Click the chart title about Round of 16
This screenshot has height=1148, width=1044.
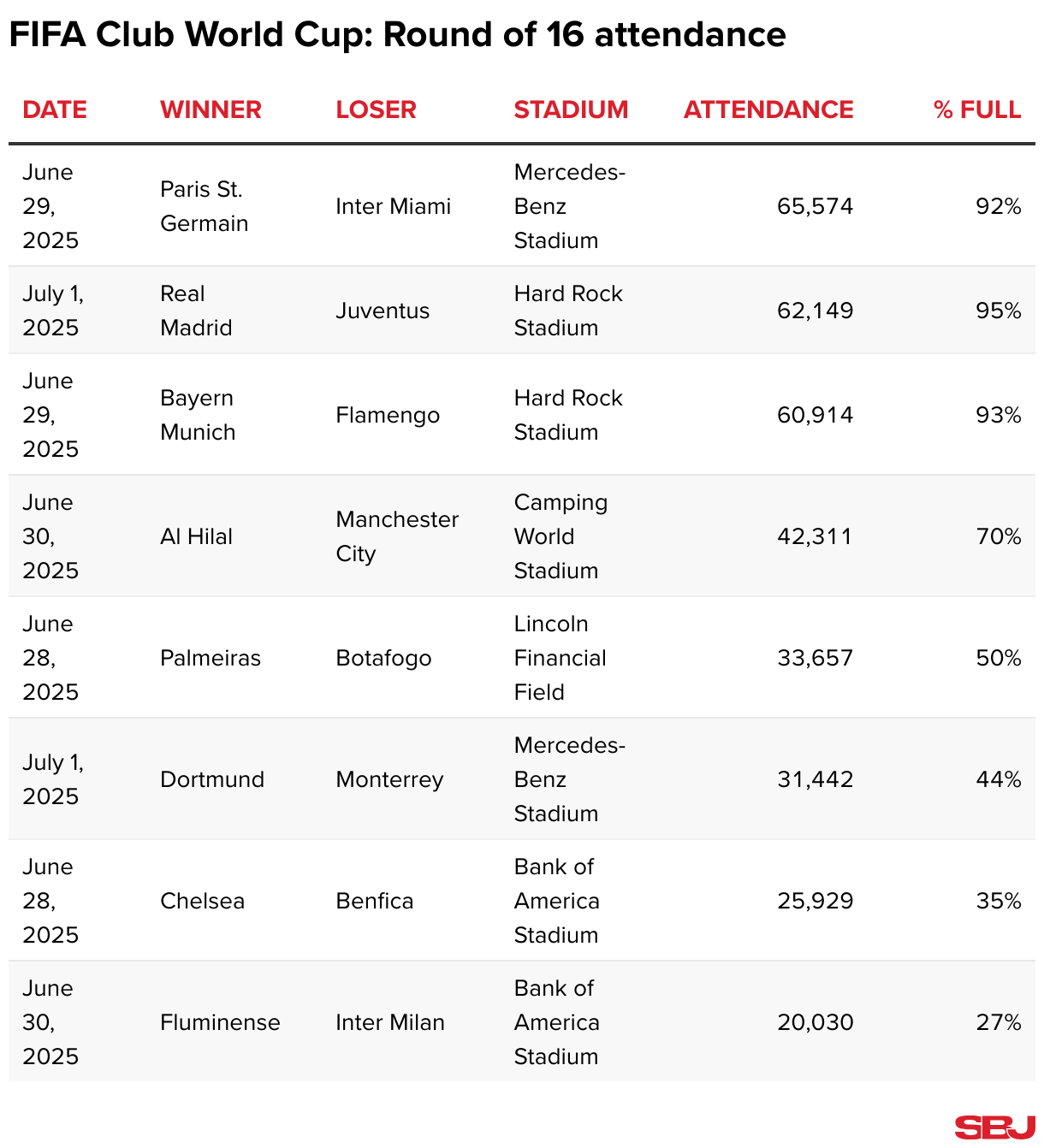pyautogui.click(x=397, y=35)
